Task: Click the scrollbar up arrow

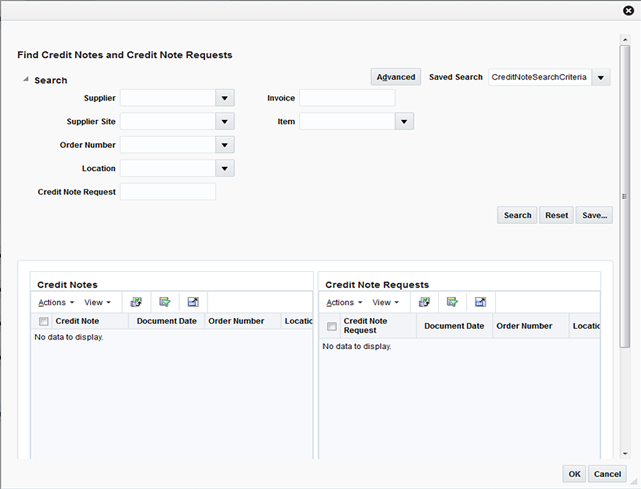Action: tap(625, 40)
